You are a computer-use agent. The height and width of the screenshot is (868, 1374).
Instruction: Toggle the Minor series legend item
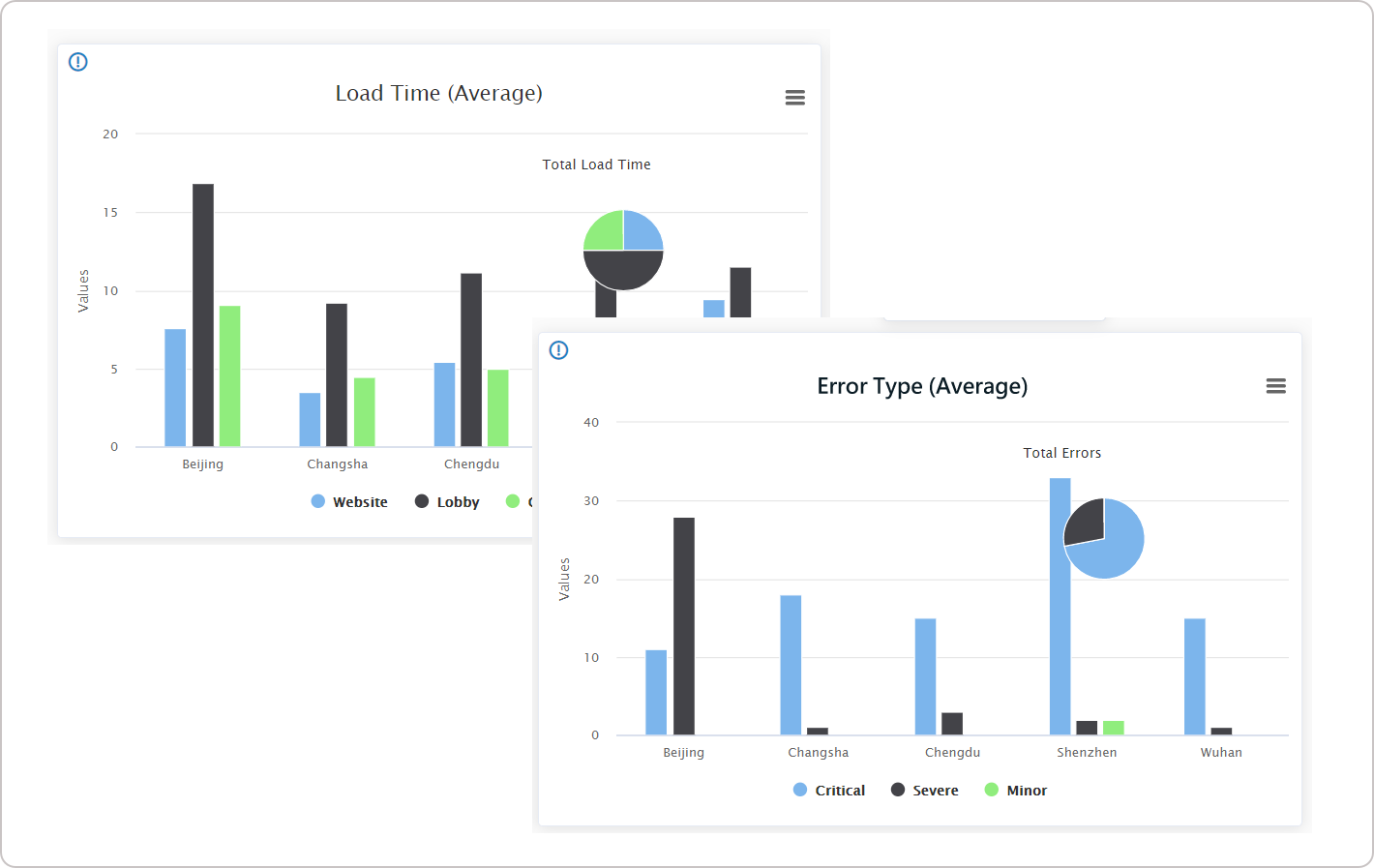point(1016,790)
